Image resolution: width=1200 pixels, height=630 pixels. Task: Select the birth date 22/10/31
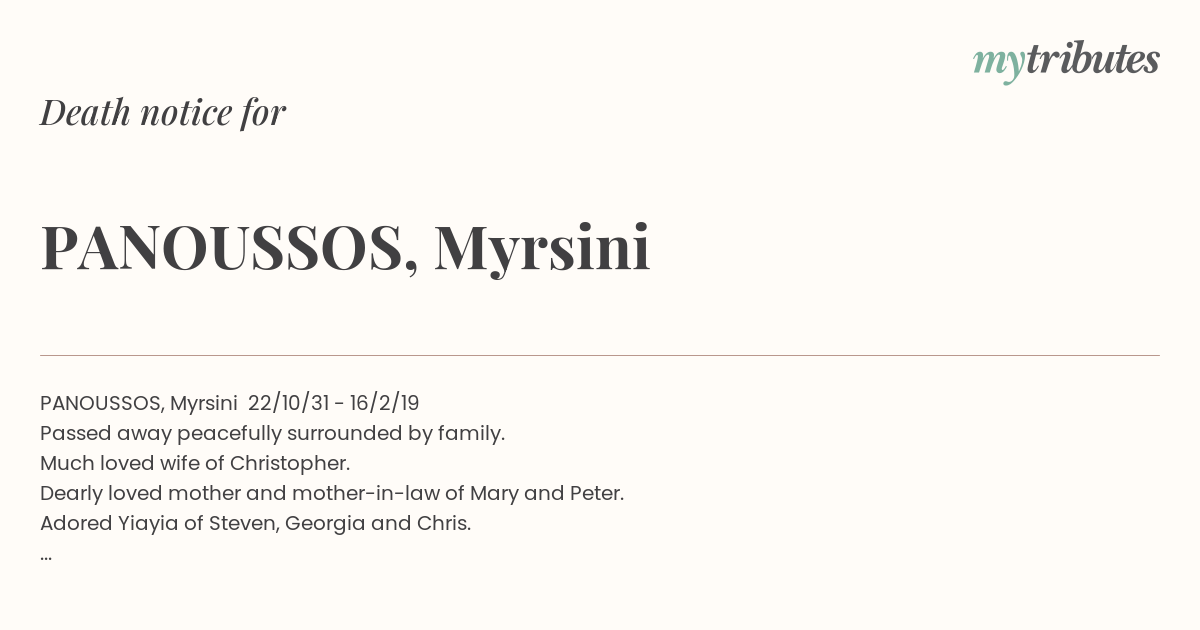pyautogui.click(x=288, y=404)
